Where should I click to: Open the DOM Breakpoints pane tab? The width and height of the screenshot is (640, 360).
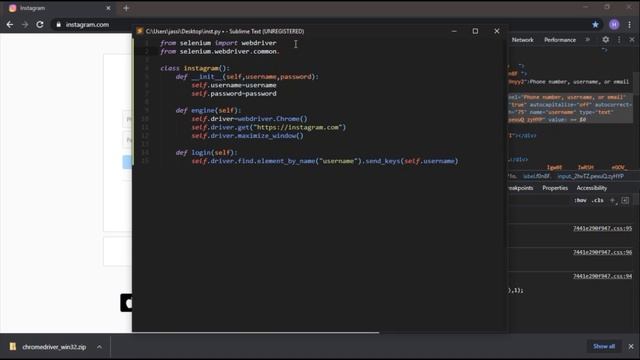pos(521,188)
